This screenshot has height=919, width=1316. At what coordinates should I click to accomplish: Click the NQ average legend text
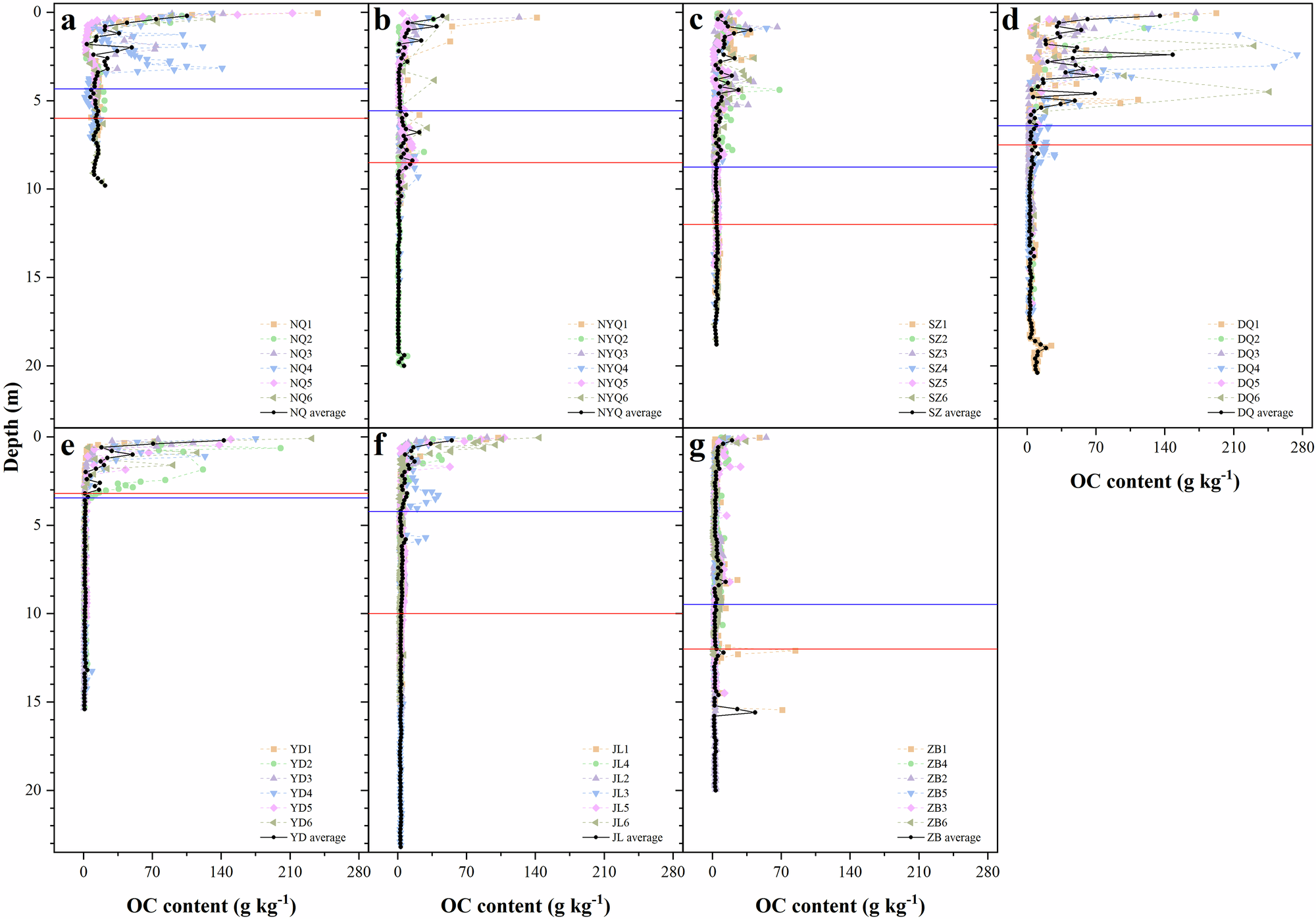coord(318,413)
